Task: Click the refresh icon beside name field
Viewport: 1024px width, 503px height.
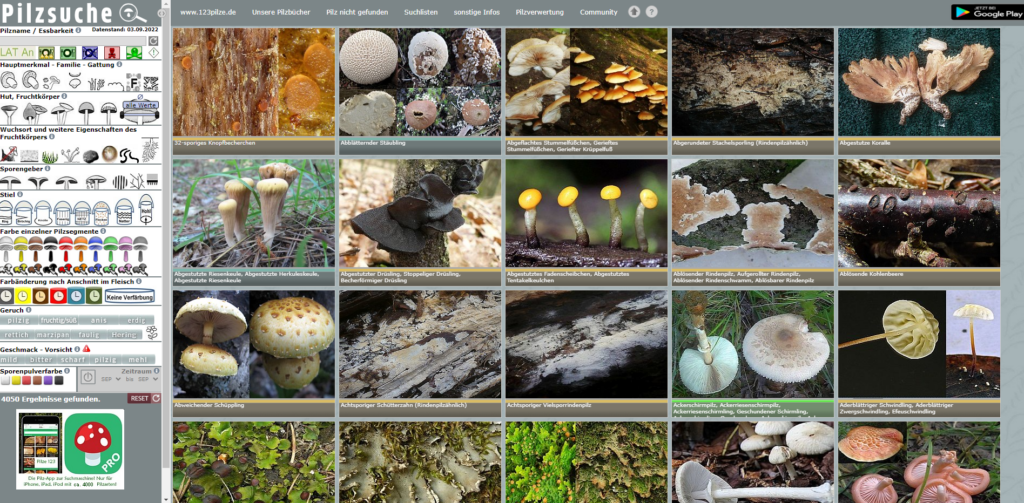Action: (x=153, y=40)
